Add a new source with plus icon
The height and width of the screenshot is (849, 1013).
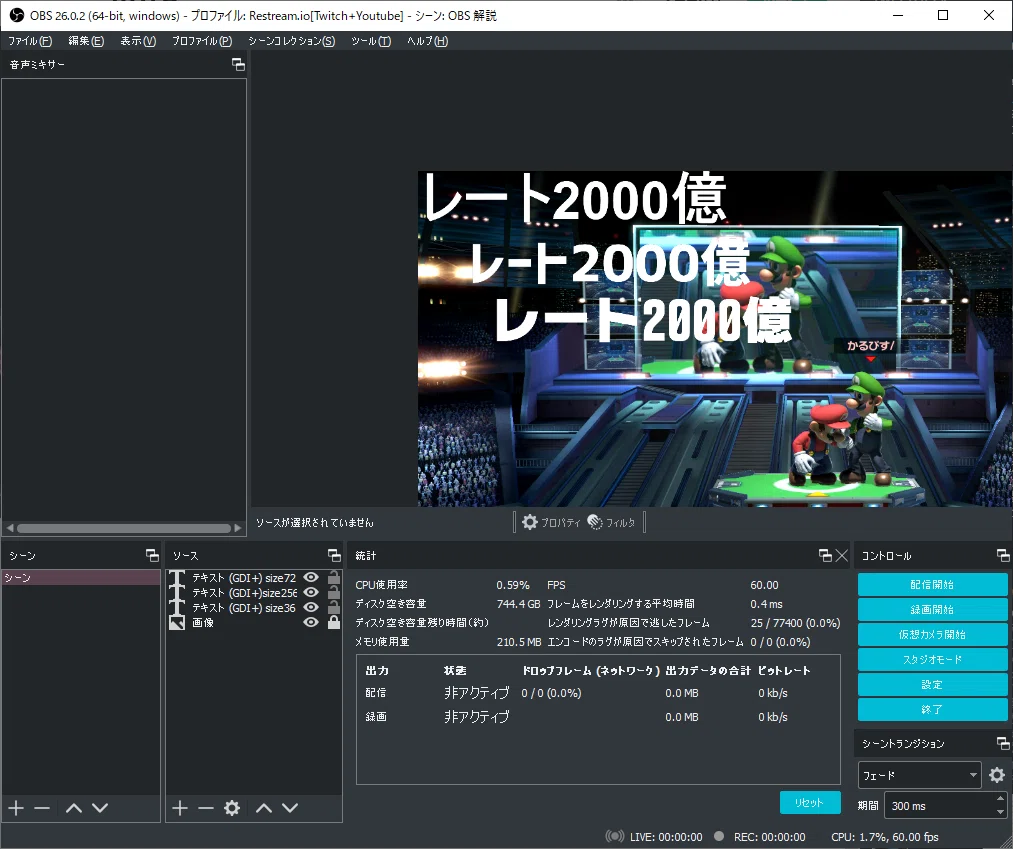tap(180, 808)
